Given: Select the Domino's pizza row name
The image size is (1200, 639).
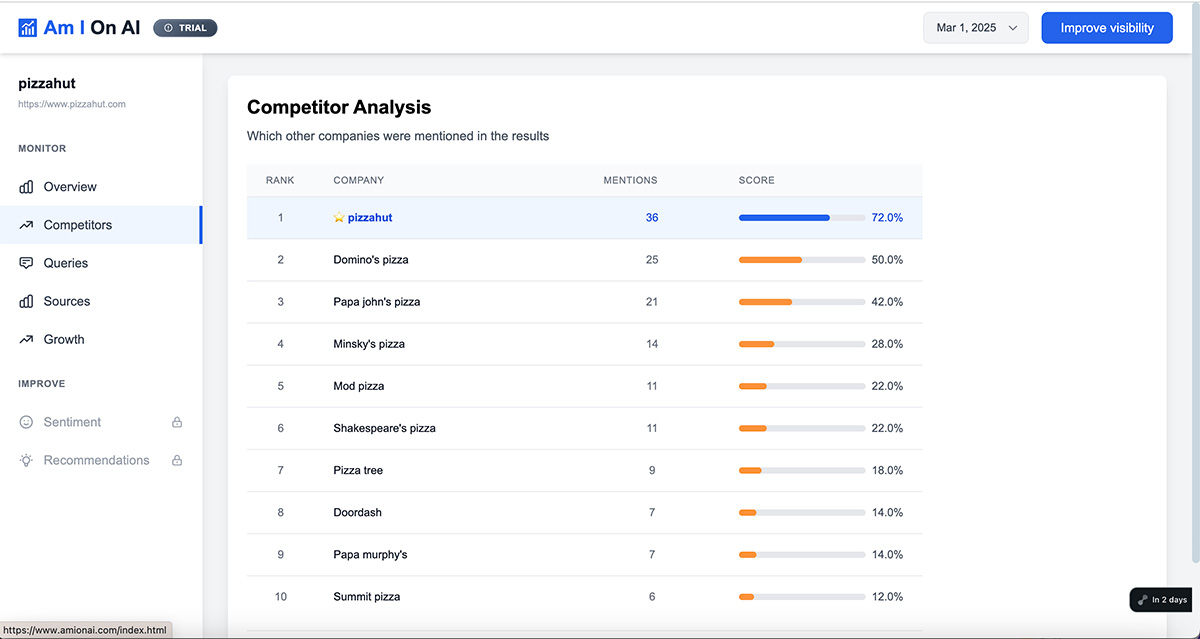Looking at the screenshot, I should [371, 260].
